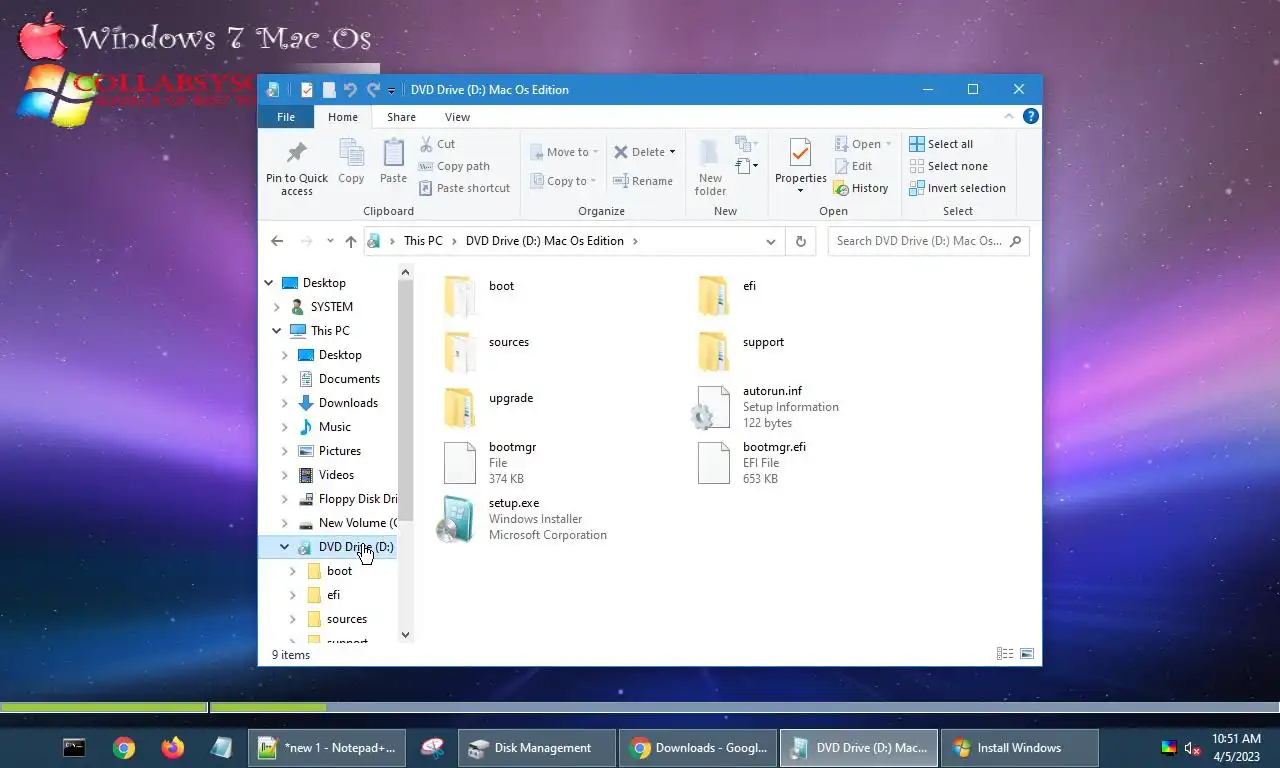The height and width of the screenshot is (768, 1280).
Task: Click Select all in ribbon
Action: tap(941, 144)
